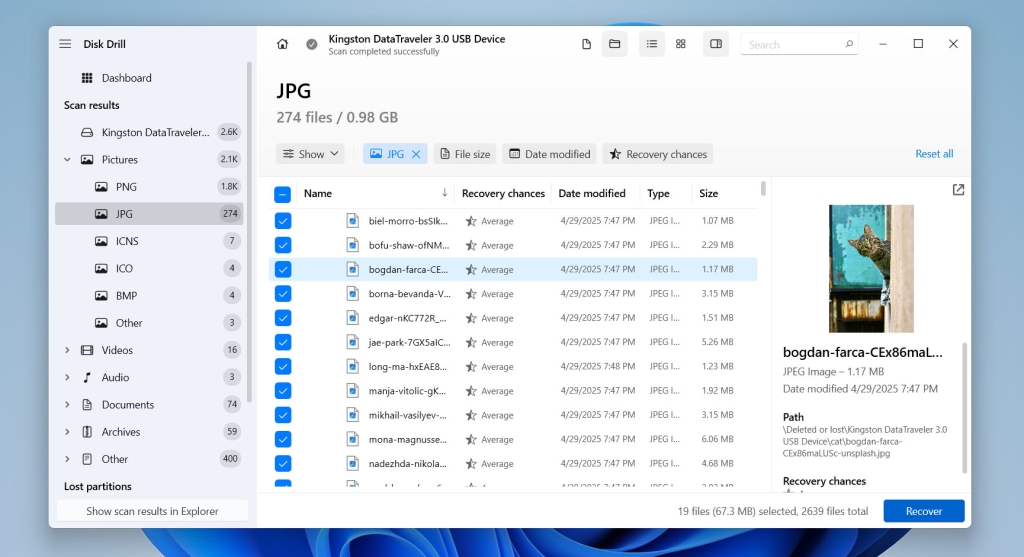Click the sidebar vertical scrollbar

tap(249, 232)
